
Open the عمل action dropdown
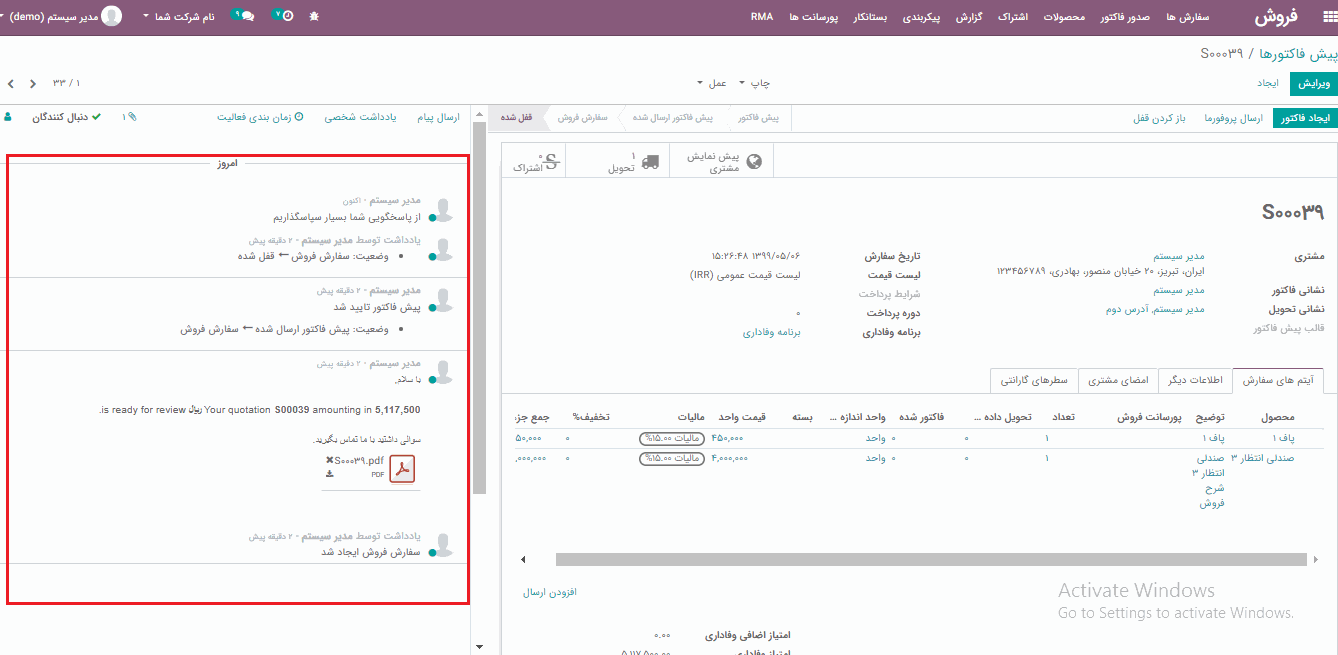712,83
